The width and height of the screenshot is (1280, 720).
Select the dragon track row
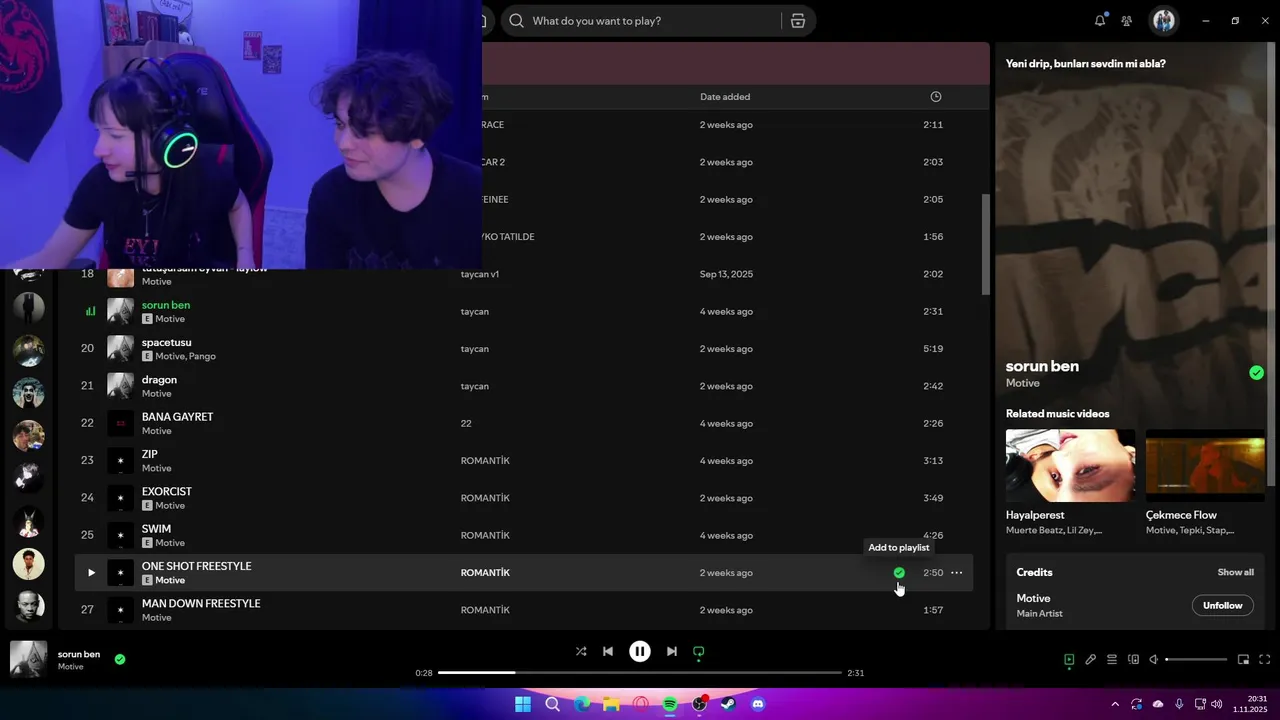point(524,386)
